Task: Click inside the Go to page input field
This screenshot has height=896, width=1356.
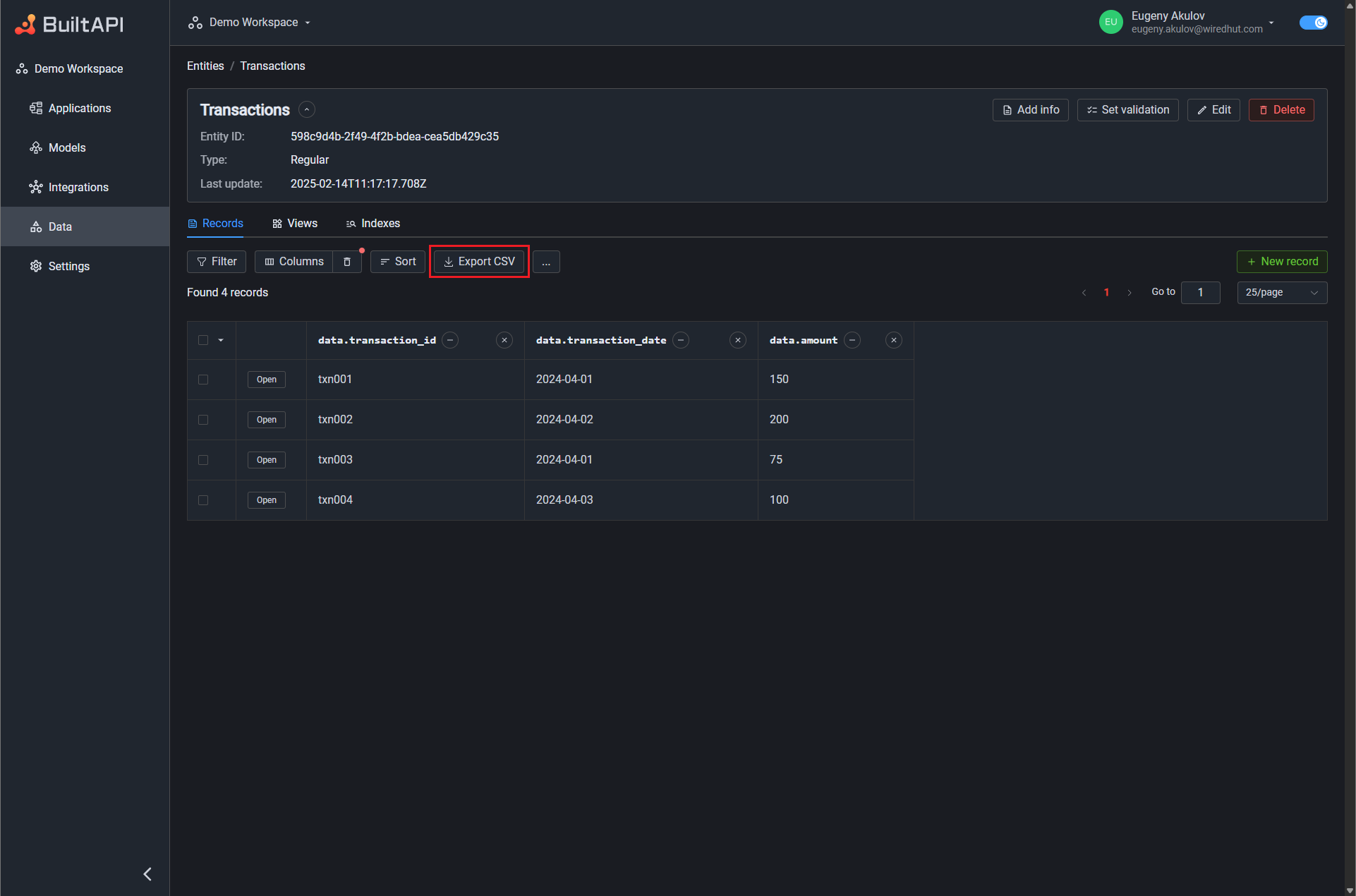Action: [x=1200, y=292]
